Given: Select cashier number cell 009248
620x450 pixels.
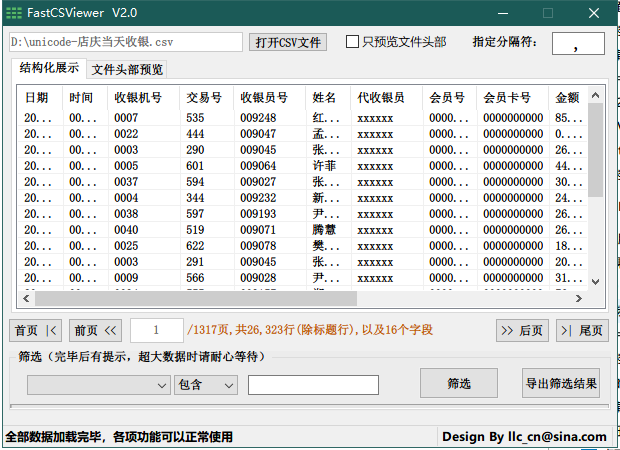Looking at the screenshot, I should click(258, 118).
